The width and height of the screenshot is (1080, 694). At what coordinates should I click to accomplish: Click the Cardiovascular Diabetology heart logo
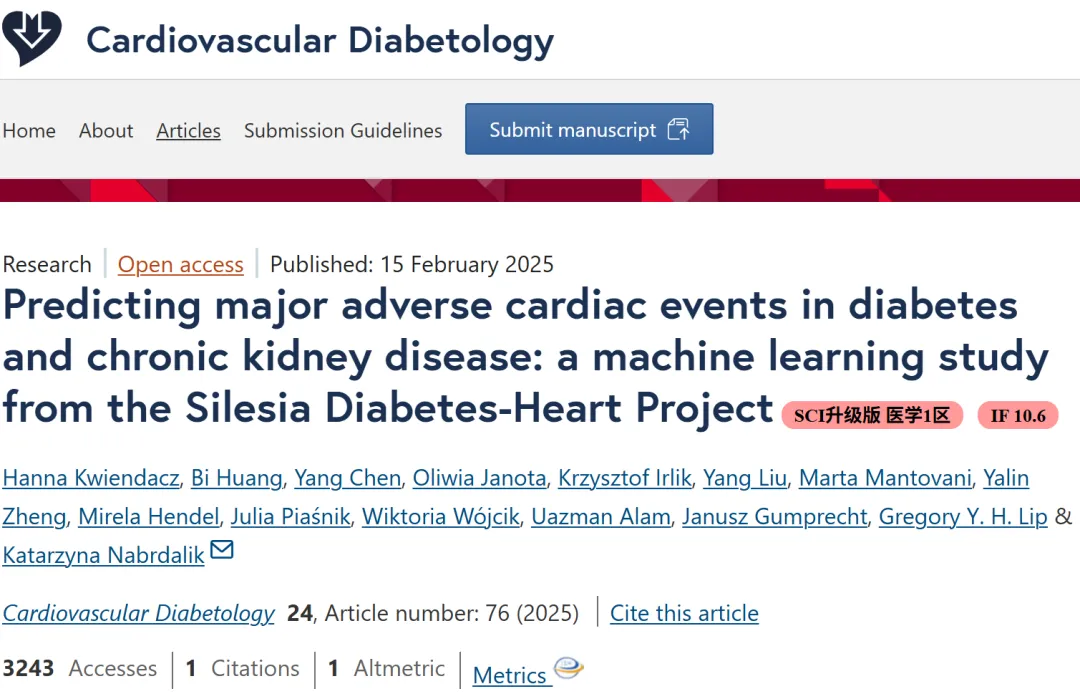pos(32,39)
